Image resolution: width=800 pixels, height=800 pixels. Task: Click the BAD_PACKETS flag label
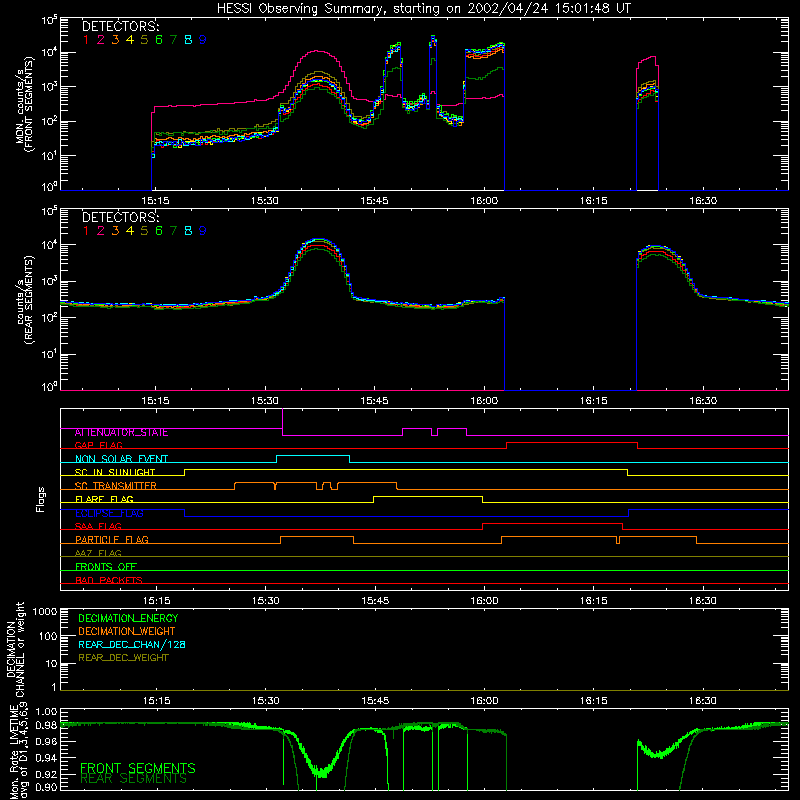click(109, 581)
